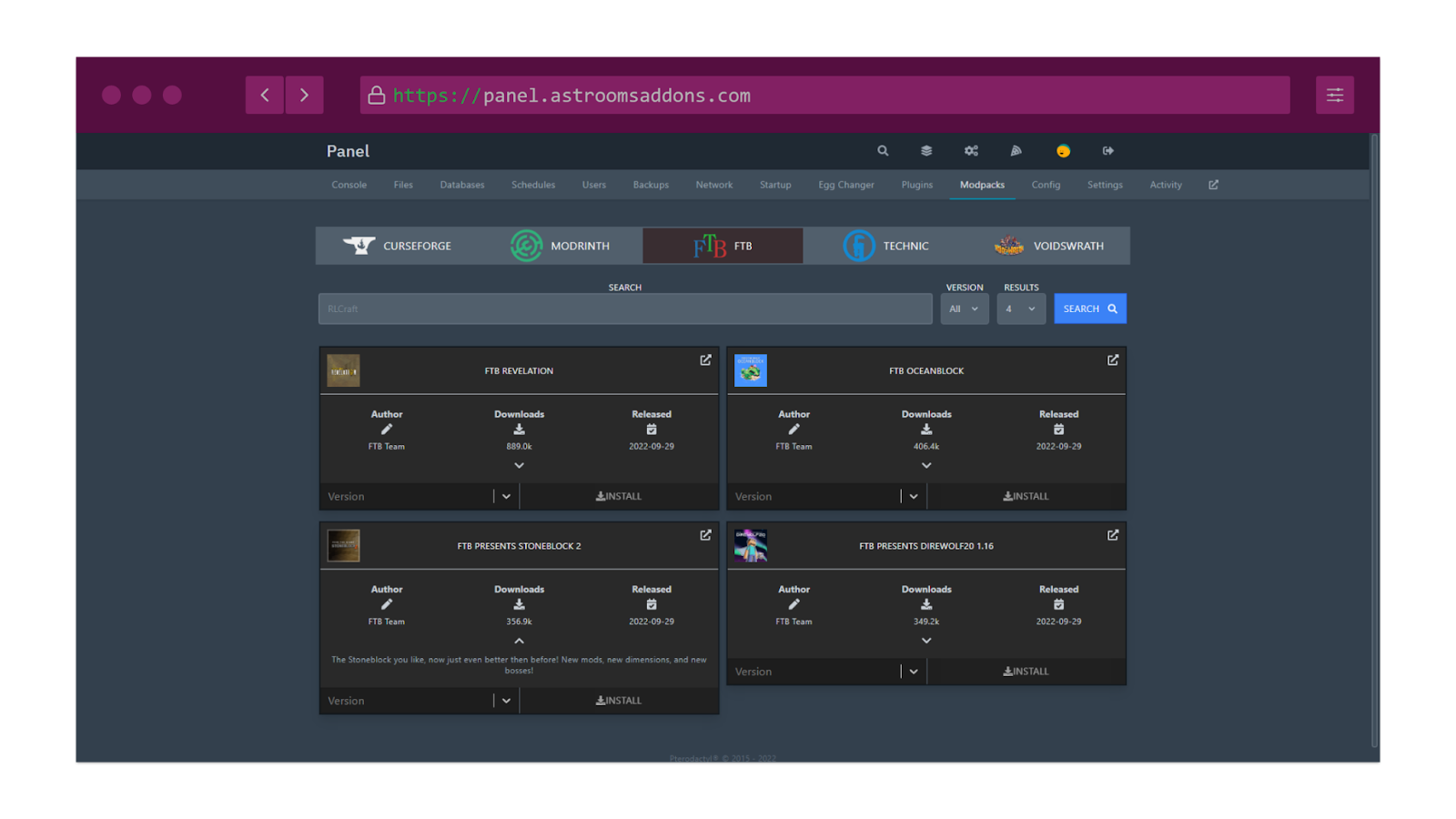Click the search magnifier icon in Panel header

[x=883, y=151]
